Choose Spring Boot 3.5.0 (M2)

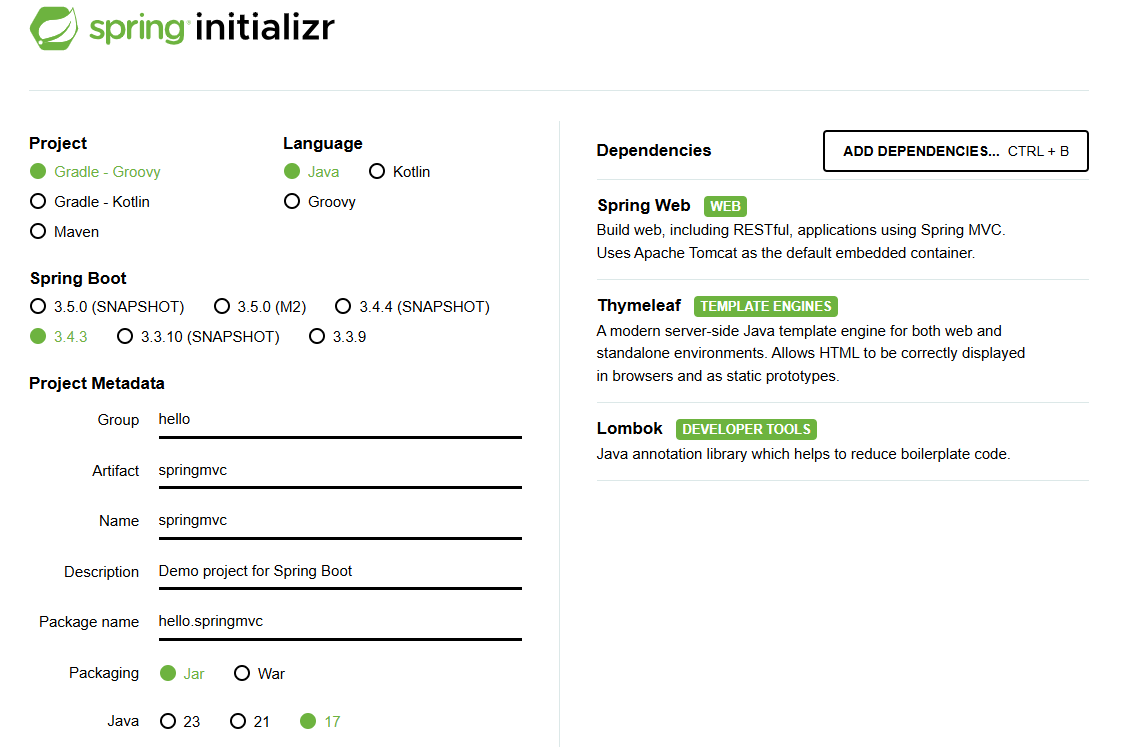[x=260, y=307]
